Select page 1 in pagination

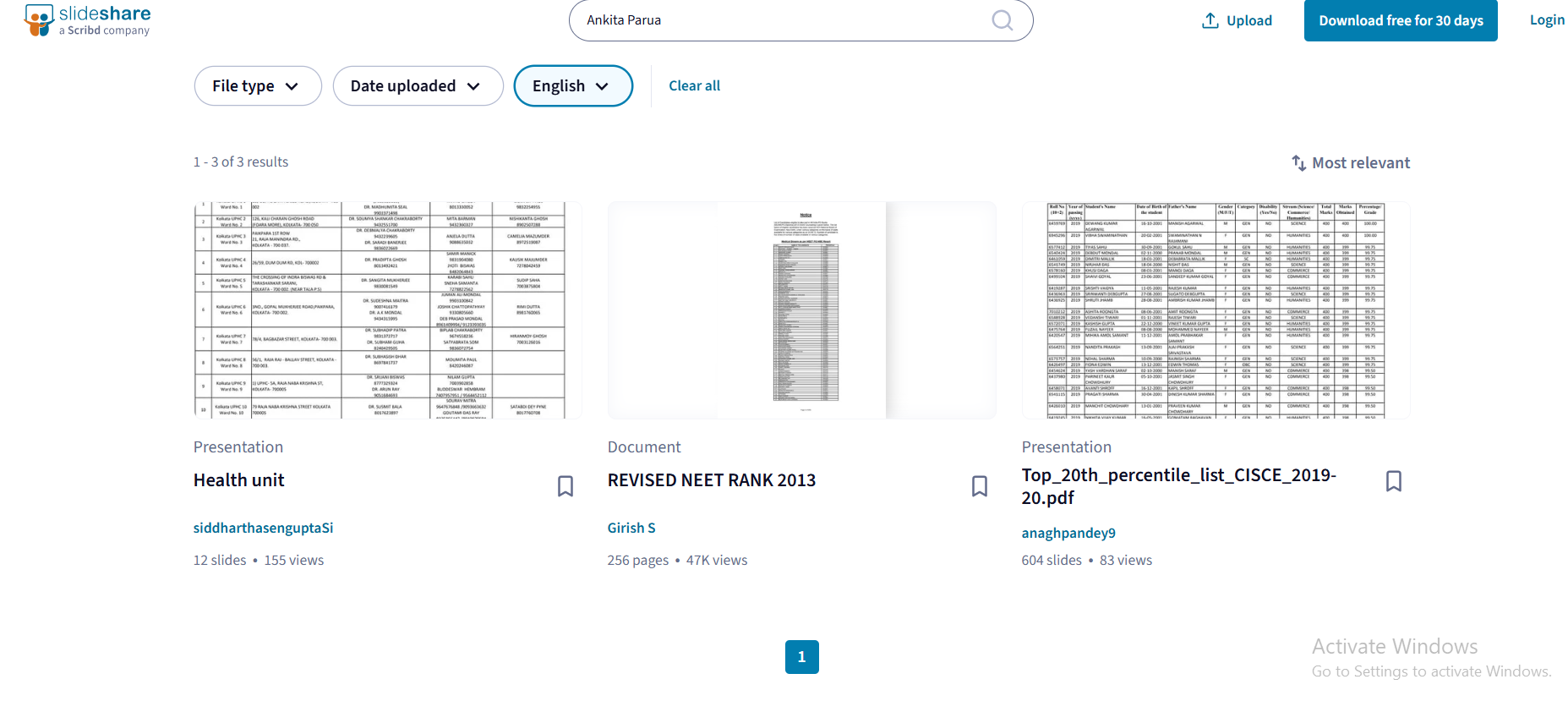coord(801,657)
